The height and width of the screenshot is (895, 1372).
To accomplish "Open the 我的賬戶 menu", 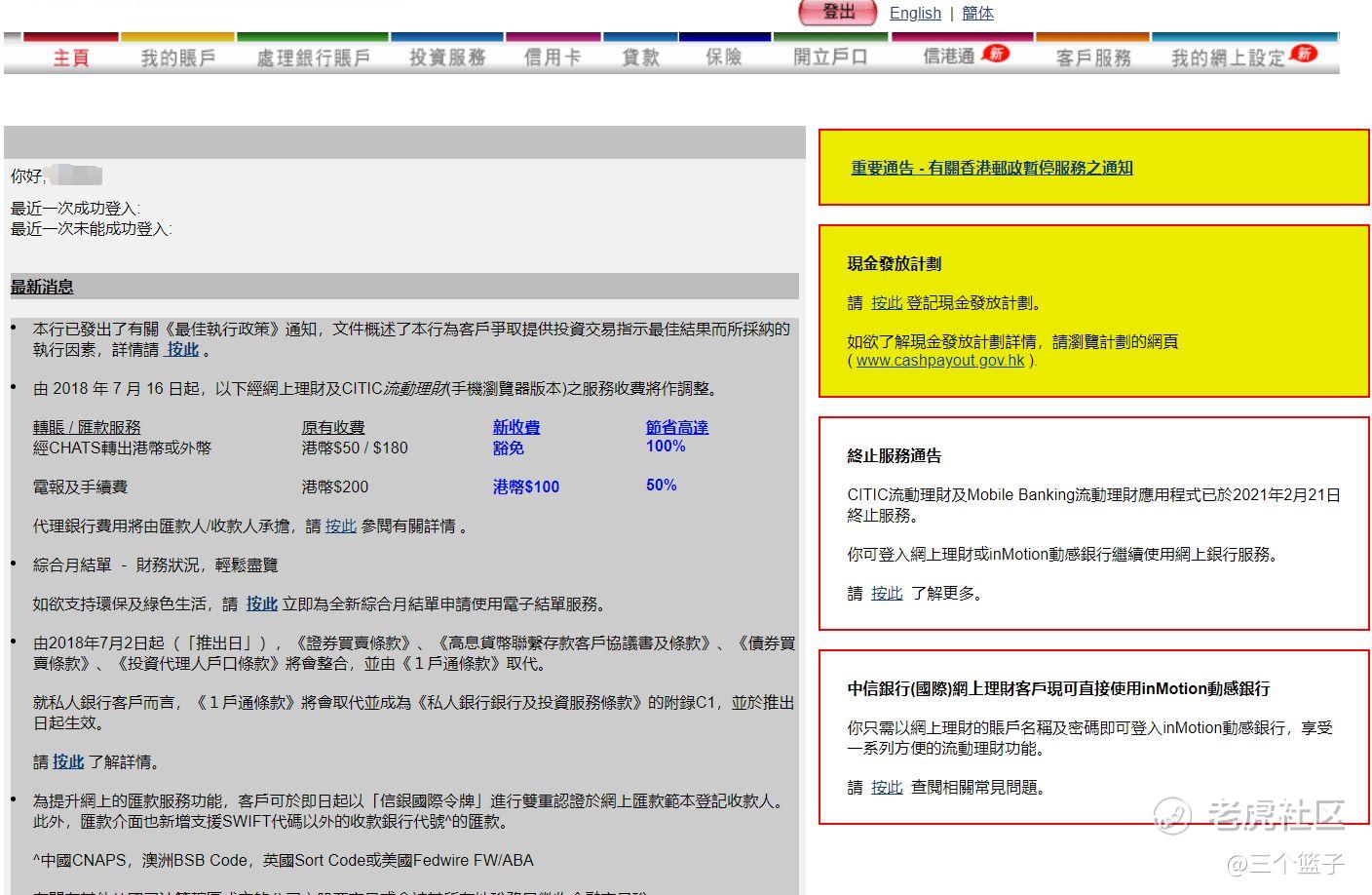I will coord(177,58).
